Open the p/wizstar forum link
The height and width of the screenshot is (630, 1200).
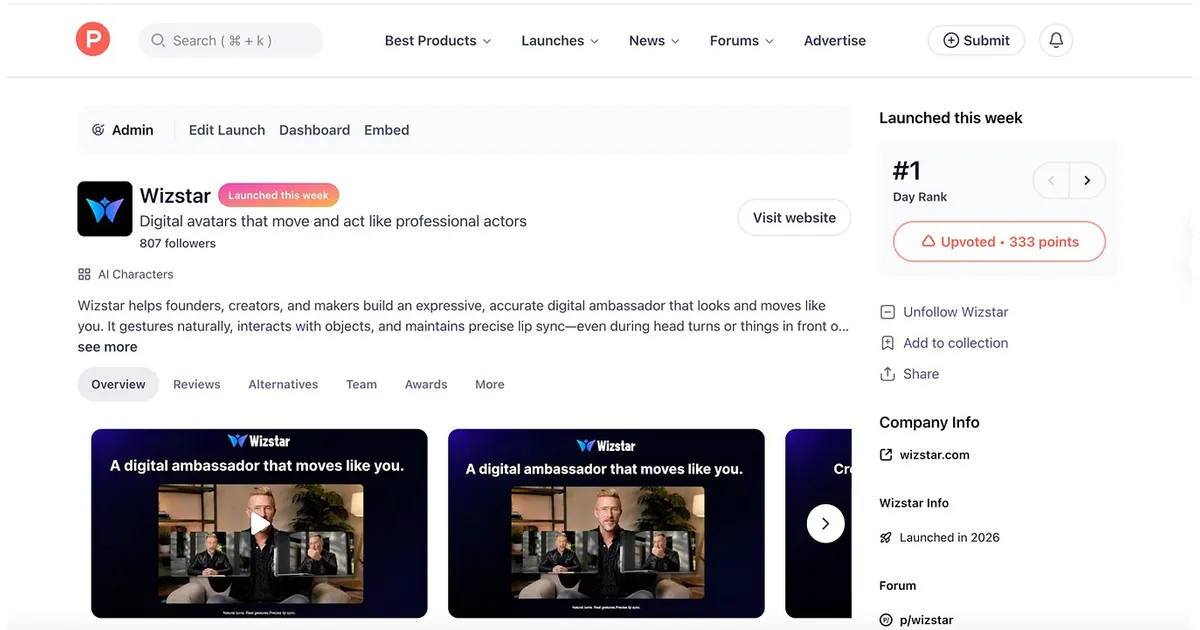click(x=926, y=620)
